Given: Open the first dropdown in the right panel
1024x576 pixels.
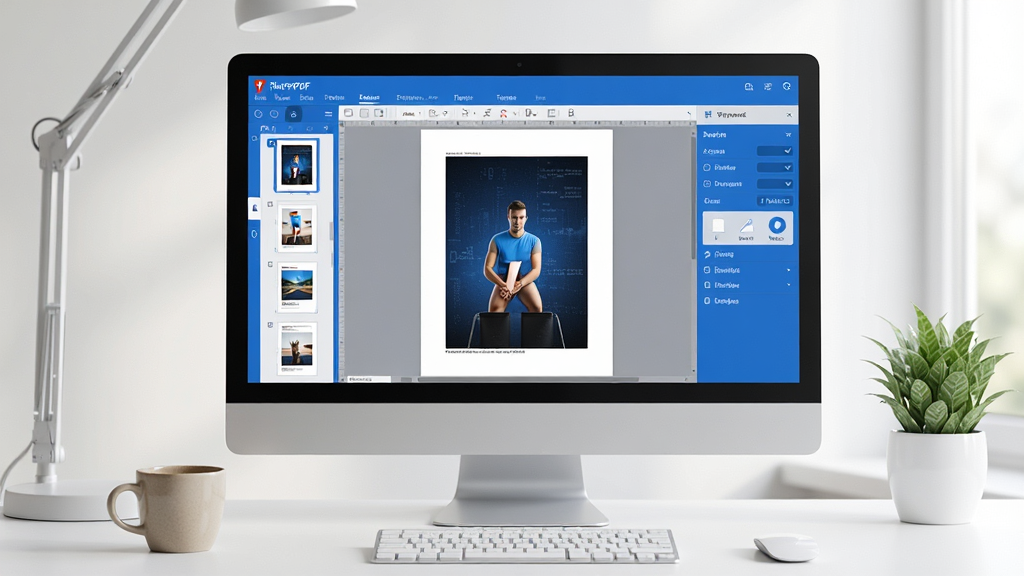Looking at the screenshot, I should tap(775, 151).
